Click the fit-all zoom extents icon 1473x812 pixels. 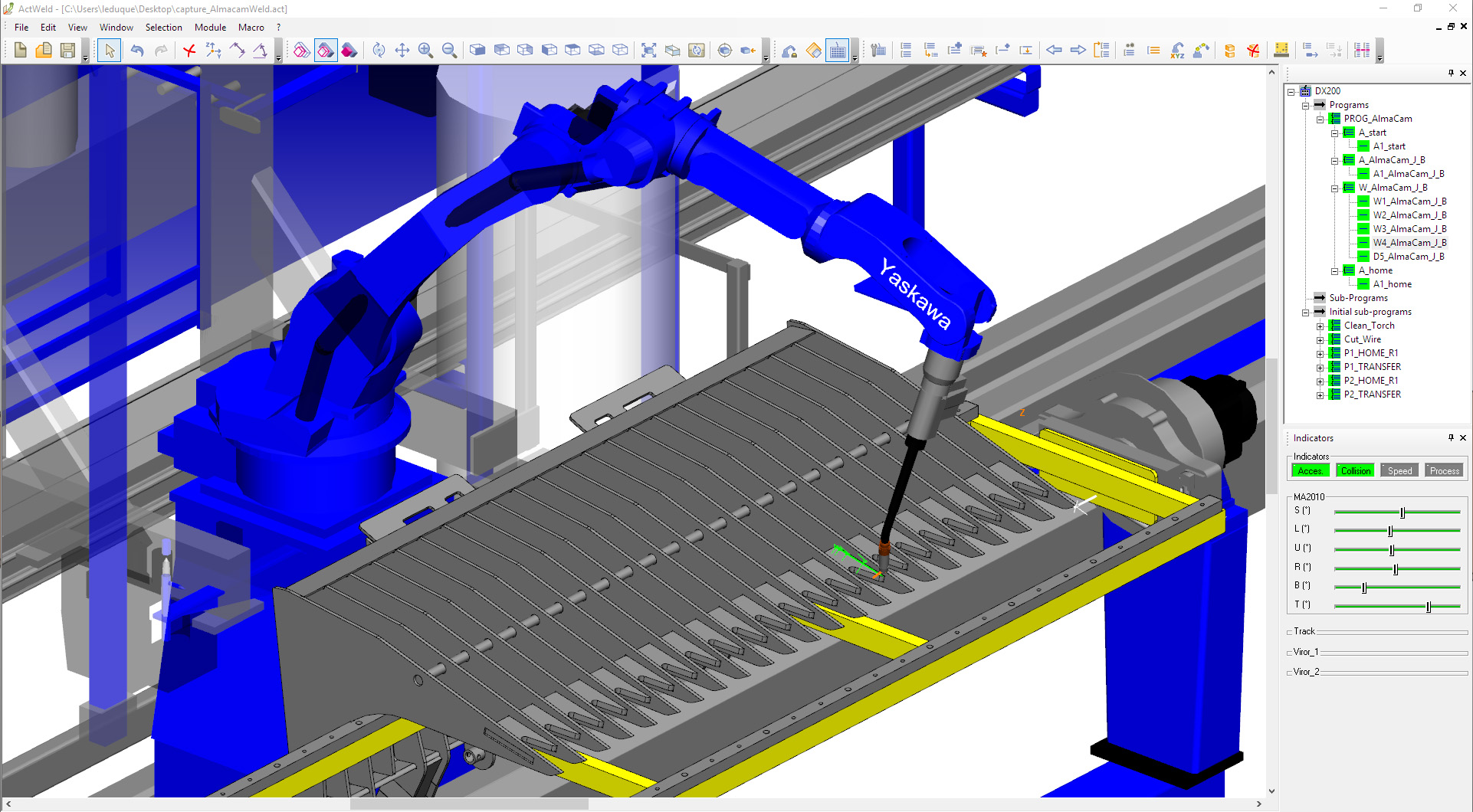[x=648, y=51]
